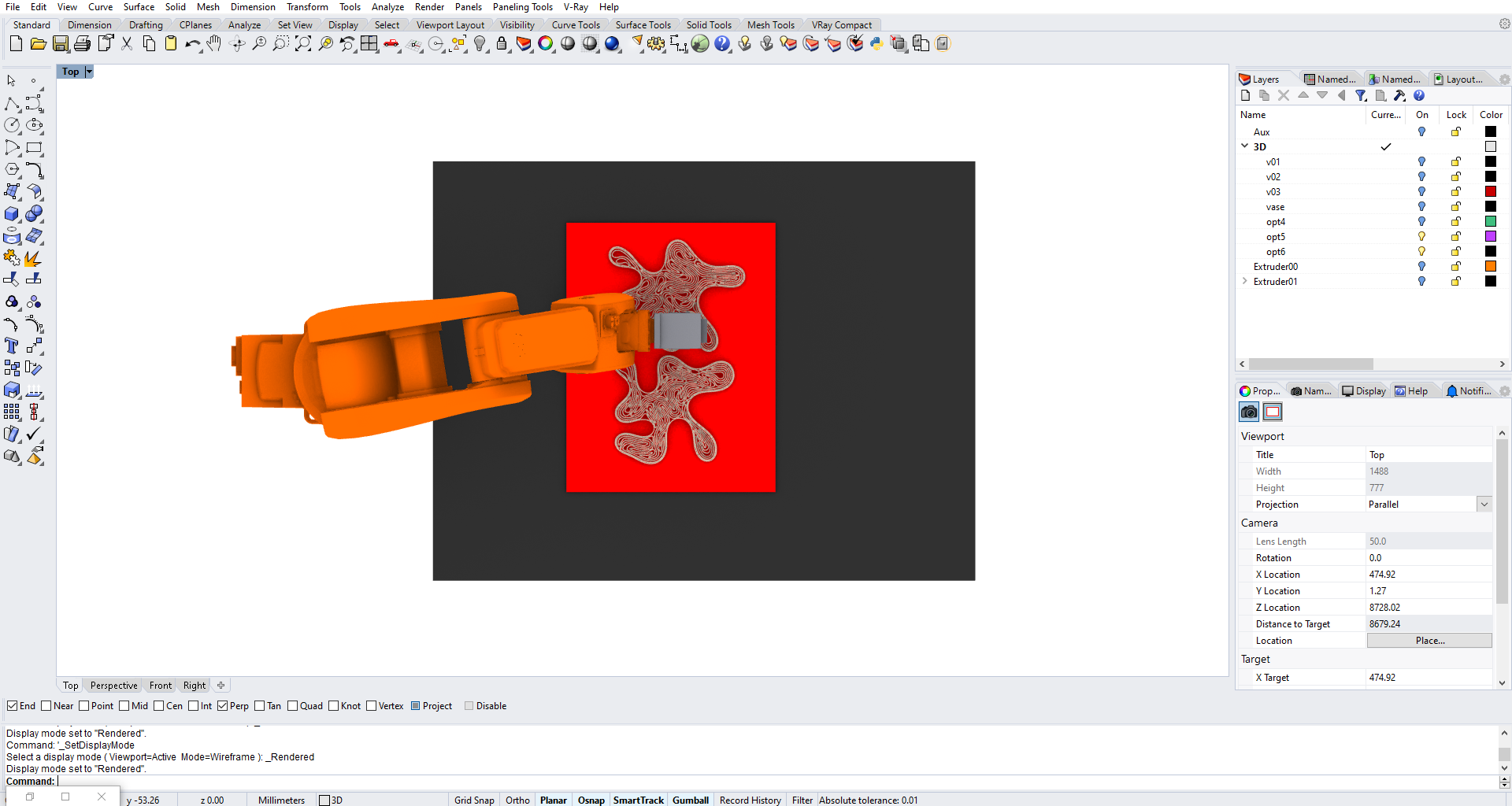Click the blue Help question mark icon

[722, 44]
